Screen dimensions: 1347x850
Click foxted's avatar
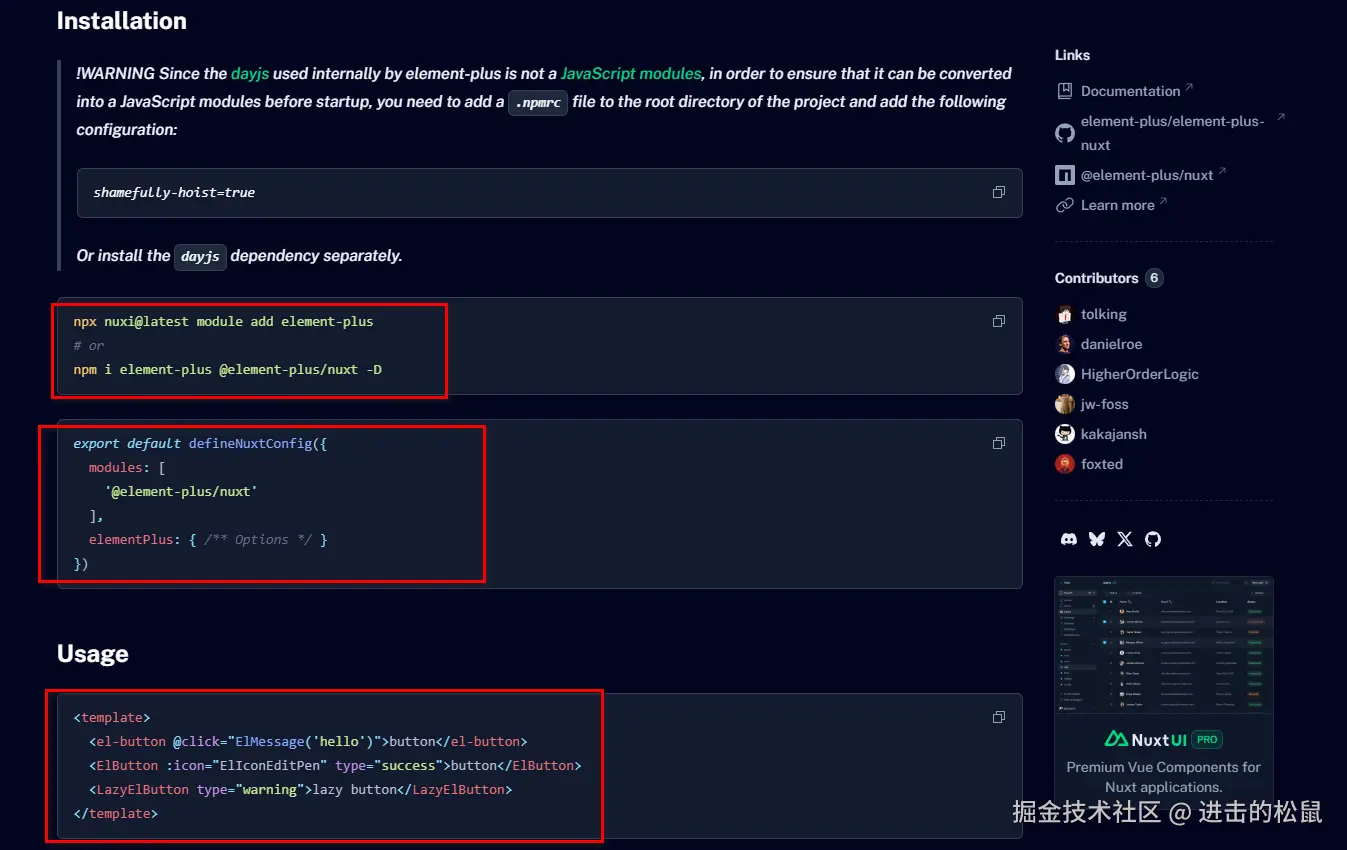(1065, 464)
